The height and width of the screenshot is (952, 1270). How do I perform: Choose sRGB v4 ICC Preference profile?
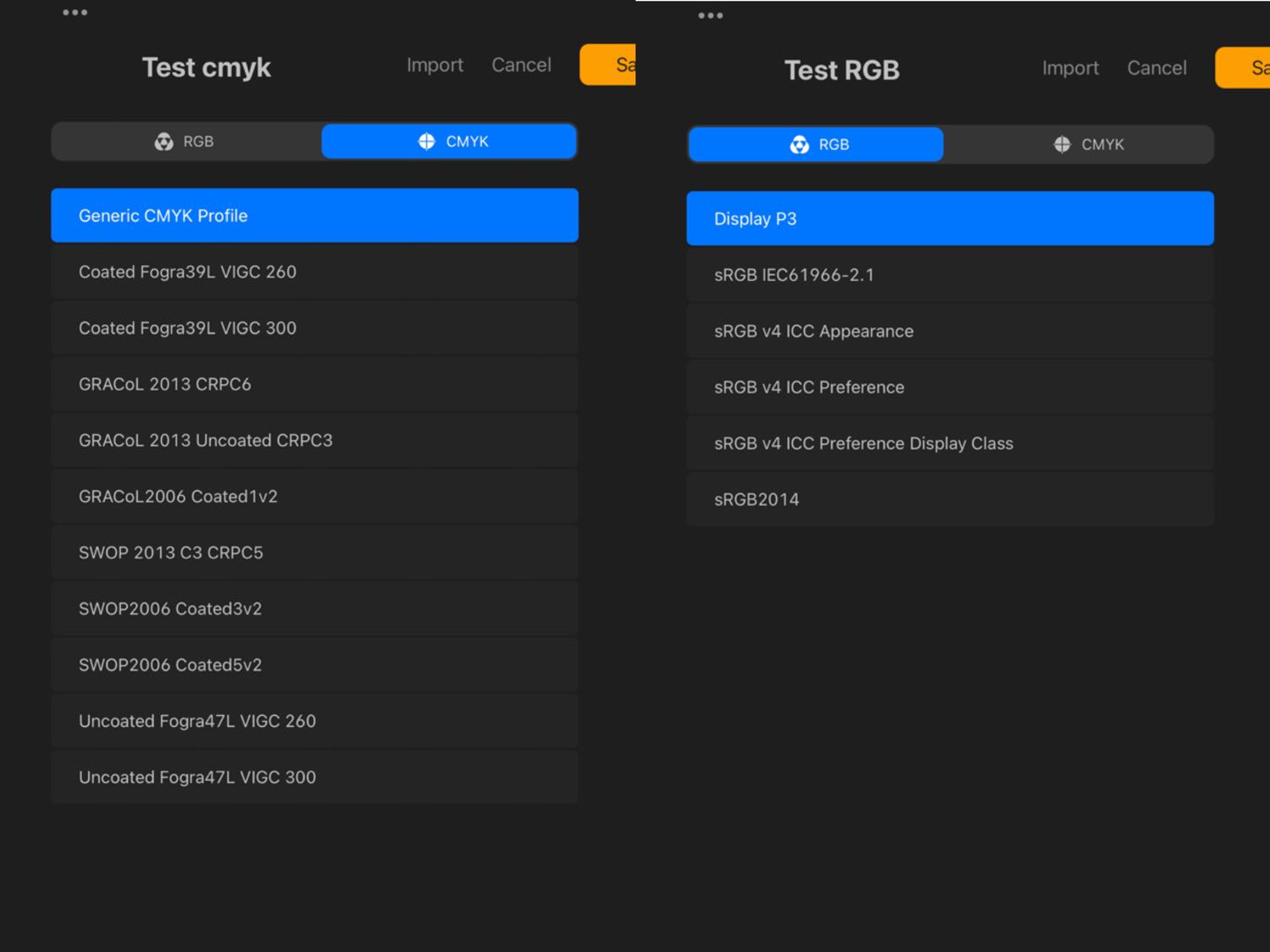[950, 388]
